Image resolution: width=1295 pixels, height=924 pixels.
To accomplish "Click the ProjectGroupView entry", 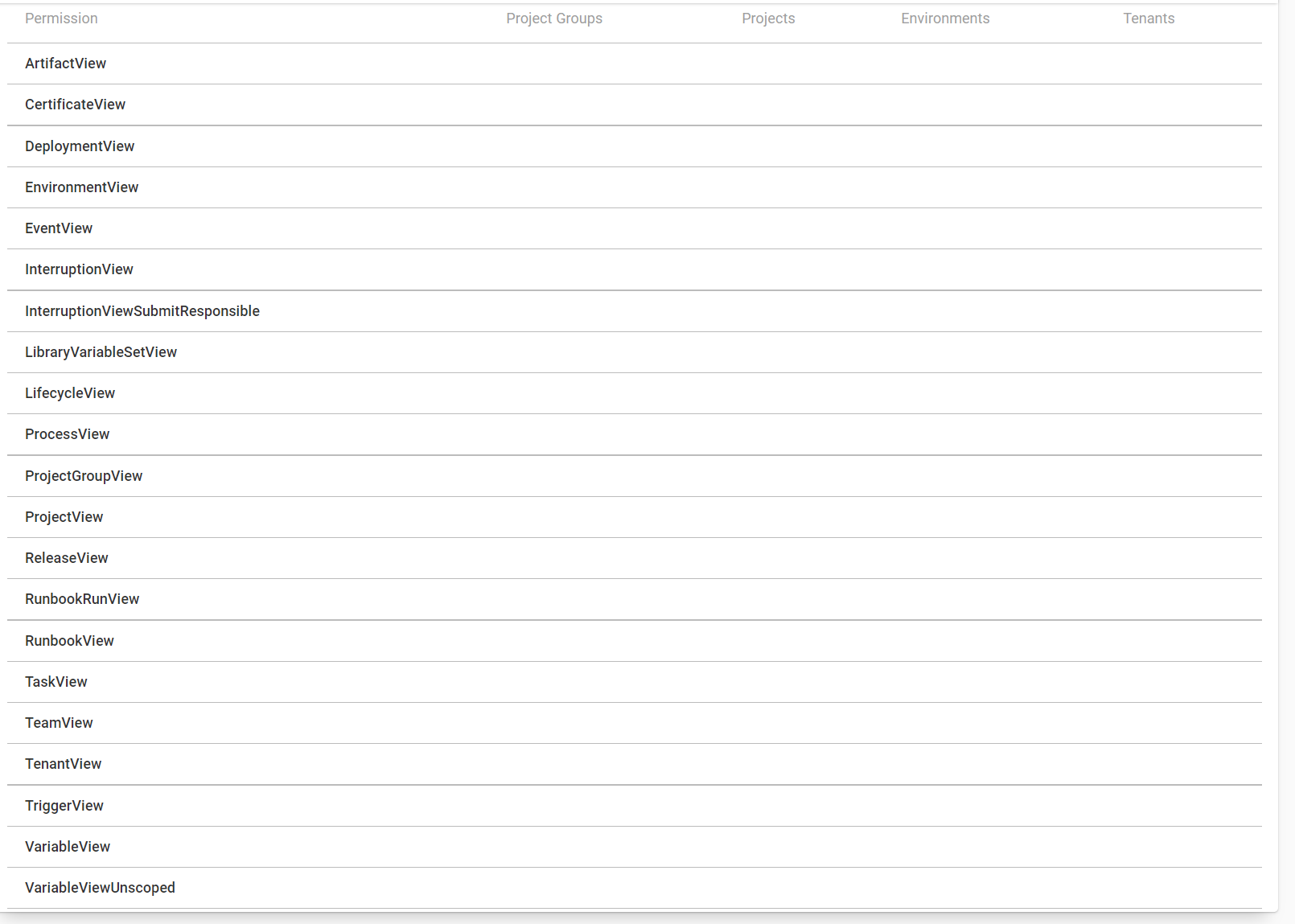I will click(x=83, y=476).
